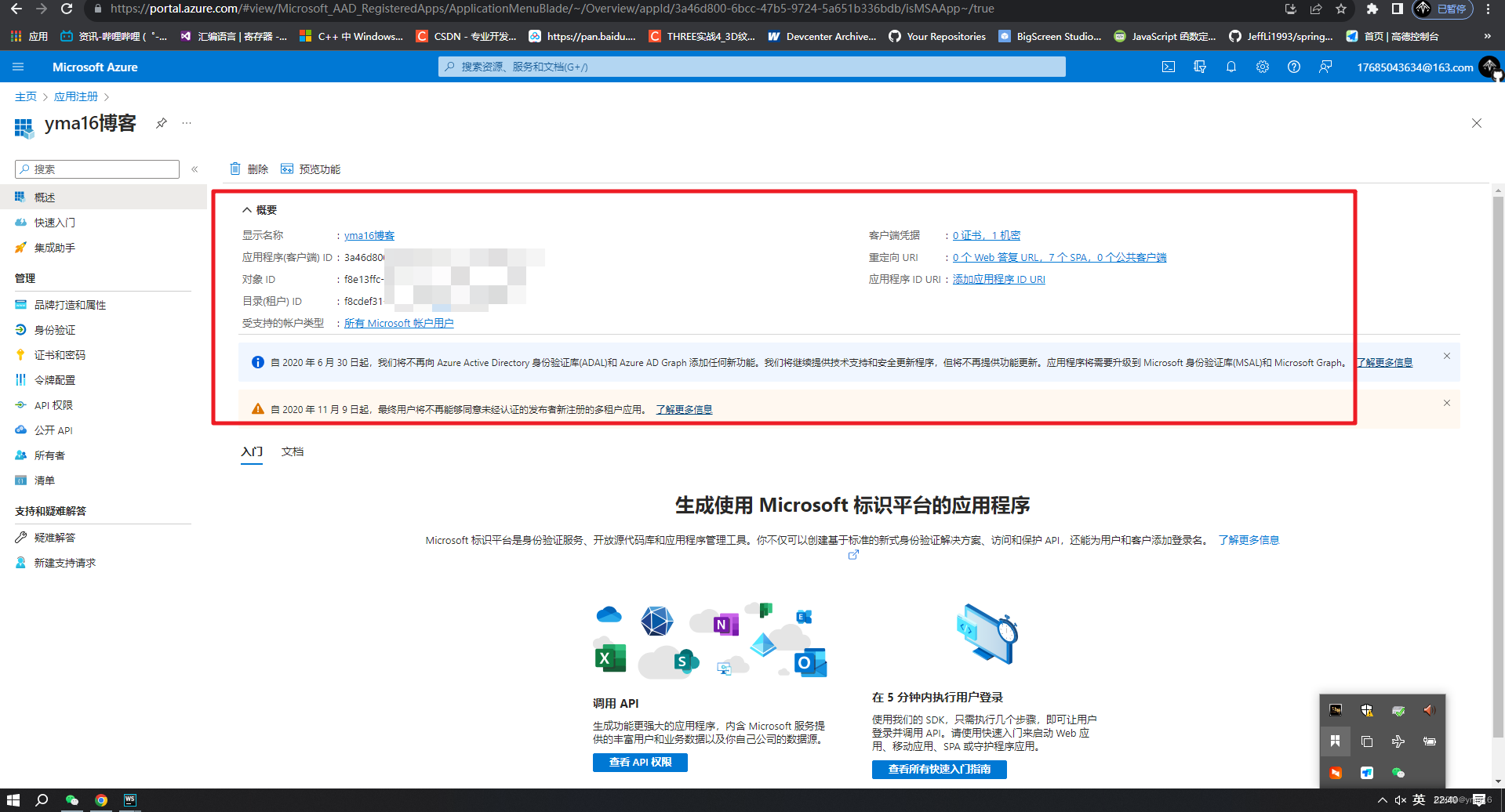Select 概述 in the left menu
1505x812 pixels.
[103, 197]
